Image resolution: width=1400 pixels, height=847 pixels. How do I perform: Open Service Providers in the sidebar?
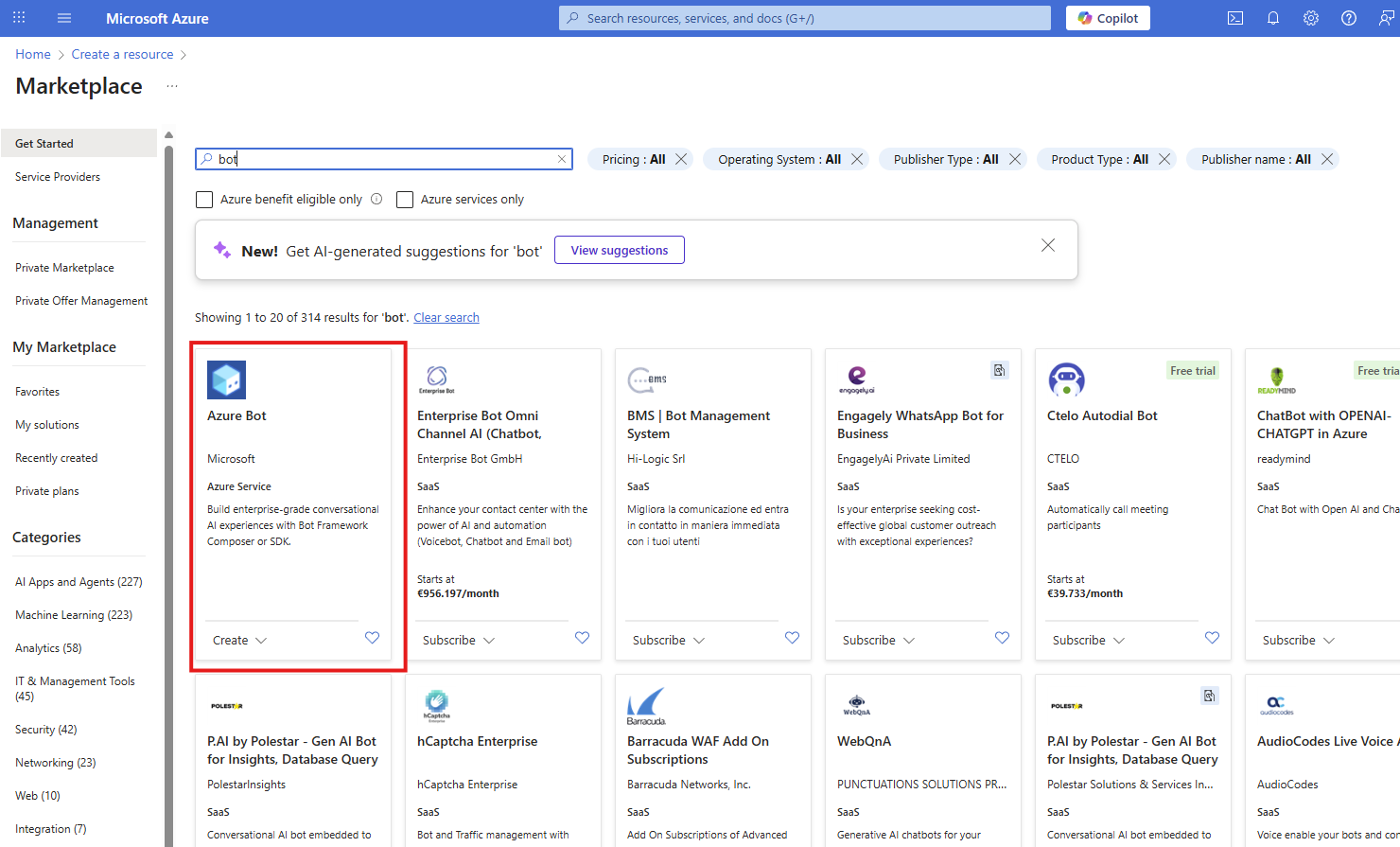click(x=58, y=177)
